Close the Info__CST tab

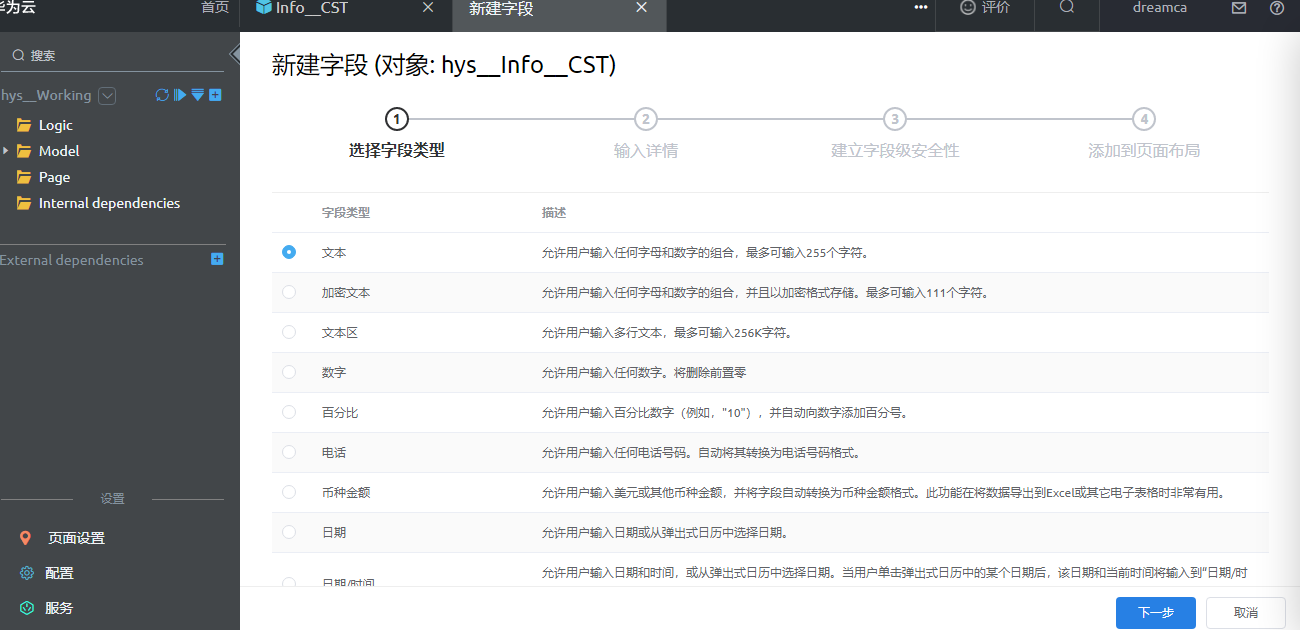tap(428, 8)
